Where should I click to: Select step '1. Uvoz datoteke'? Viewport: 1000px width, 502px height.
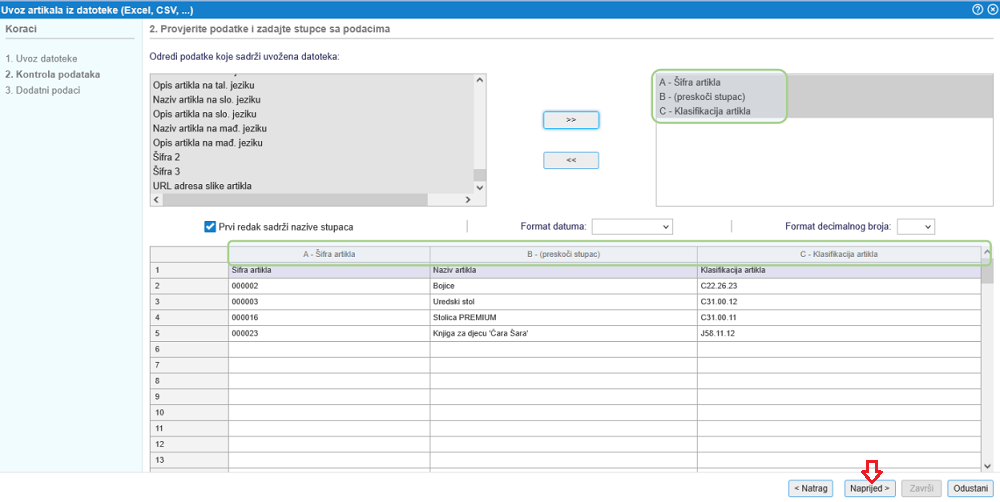41,59
